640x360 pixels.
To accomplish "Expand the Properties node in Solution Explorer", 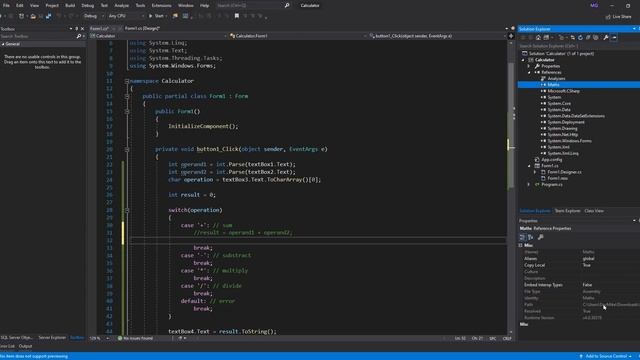I will tap(529, 66).
